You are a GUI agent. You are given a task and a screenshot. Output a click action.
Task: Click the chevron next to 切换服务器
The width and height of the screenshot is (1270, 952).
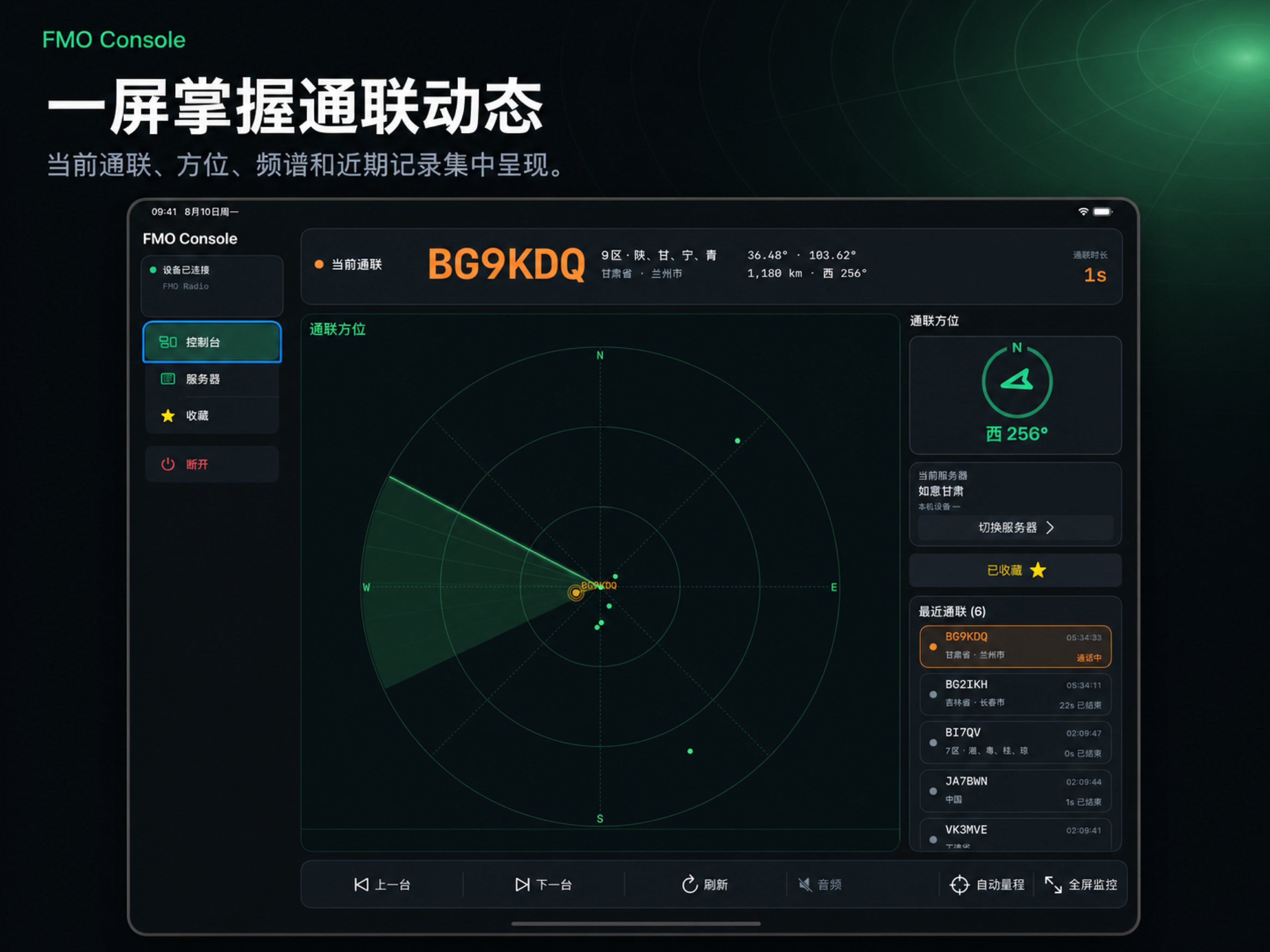coord(1050,527)
